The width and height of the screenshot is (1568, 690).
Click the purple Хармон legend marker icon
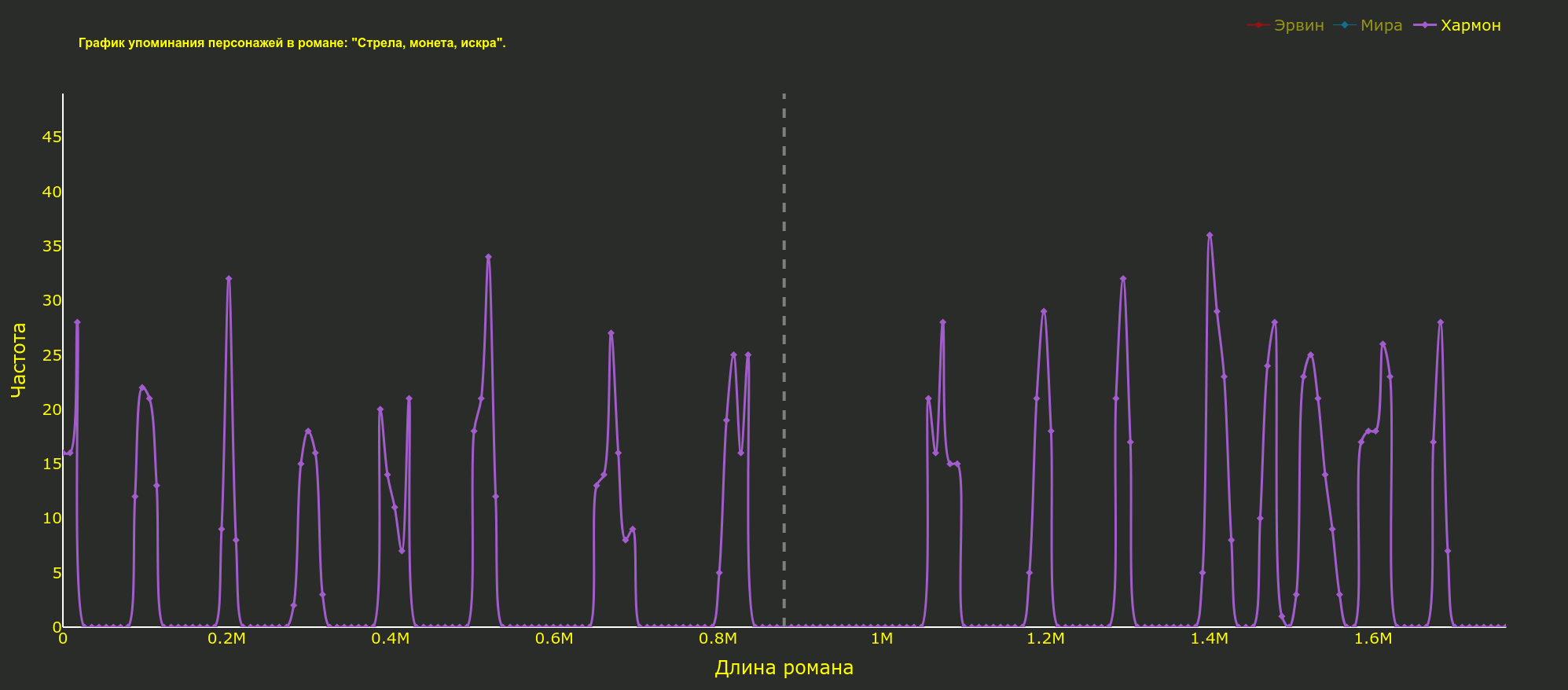click(1424, 25)
